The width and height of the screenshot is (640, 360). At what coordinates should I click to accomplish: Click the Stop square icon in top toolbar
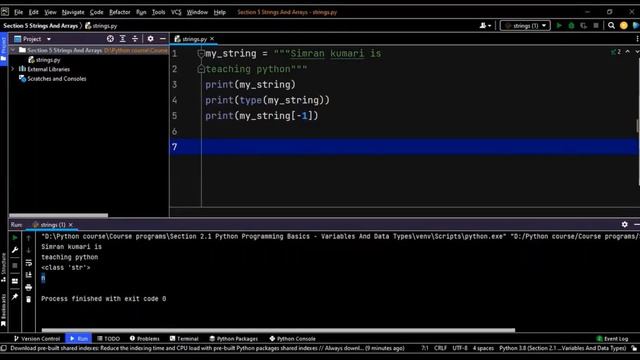pos(596,25)
